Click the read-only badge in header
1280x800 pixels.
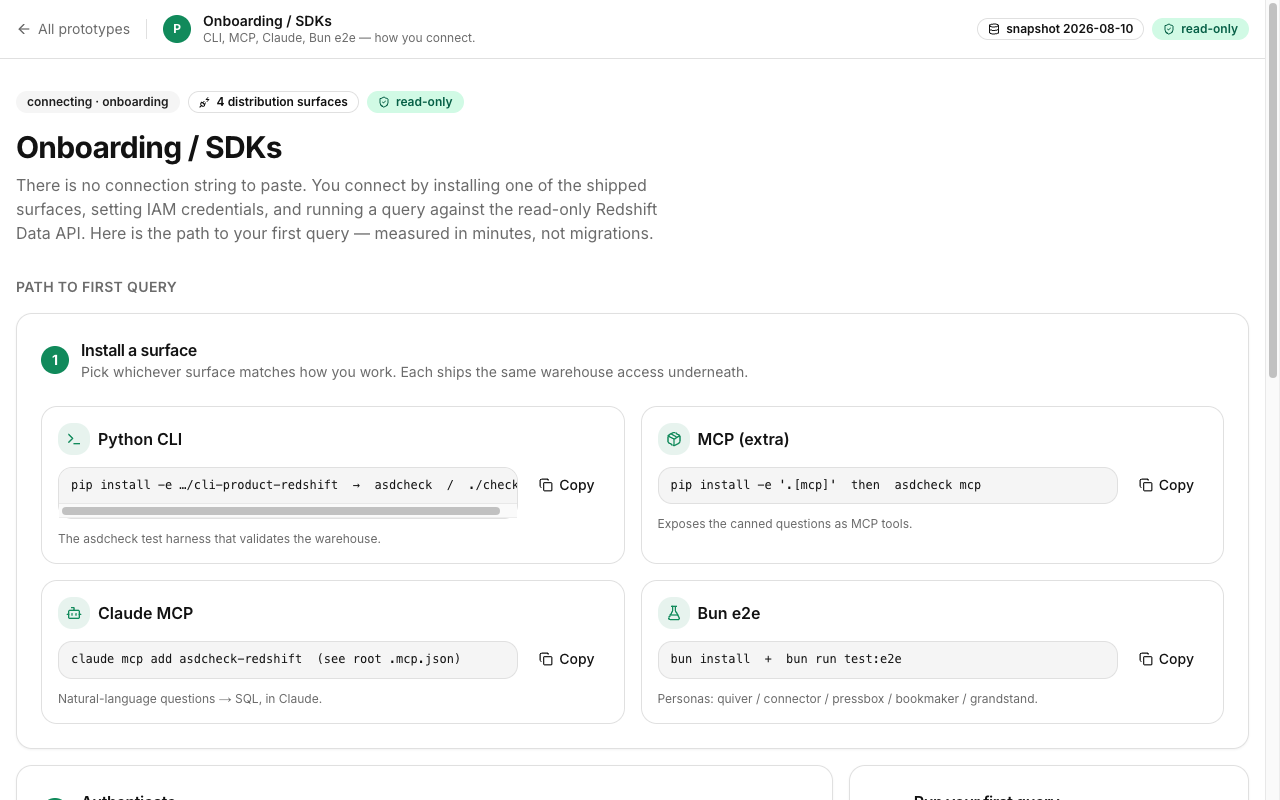click(1200, 29)
